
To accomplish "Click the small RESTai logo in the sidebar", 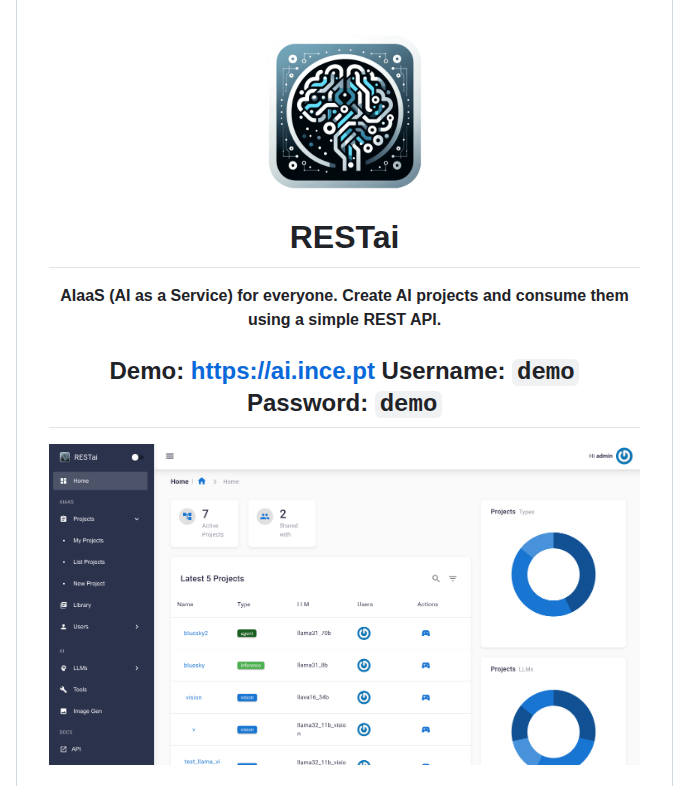I will (65, 457).
